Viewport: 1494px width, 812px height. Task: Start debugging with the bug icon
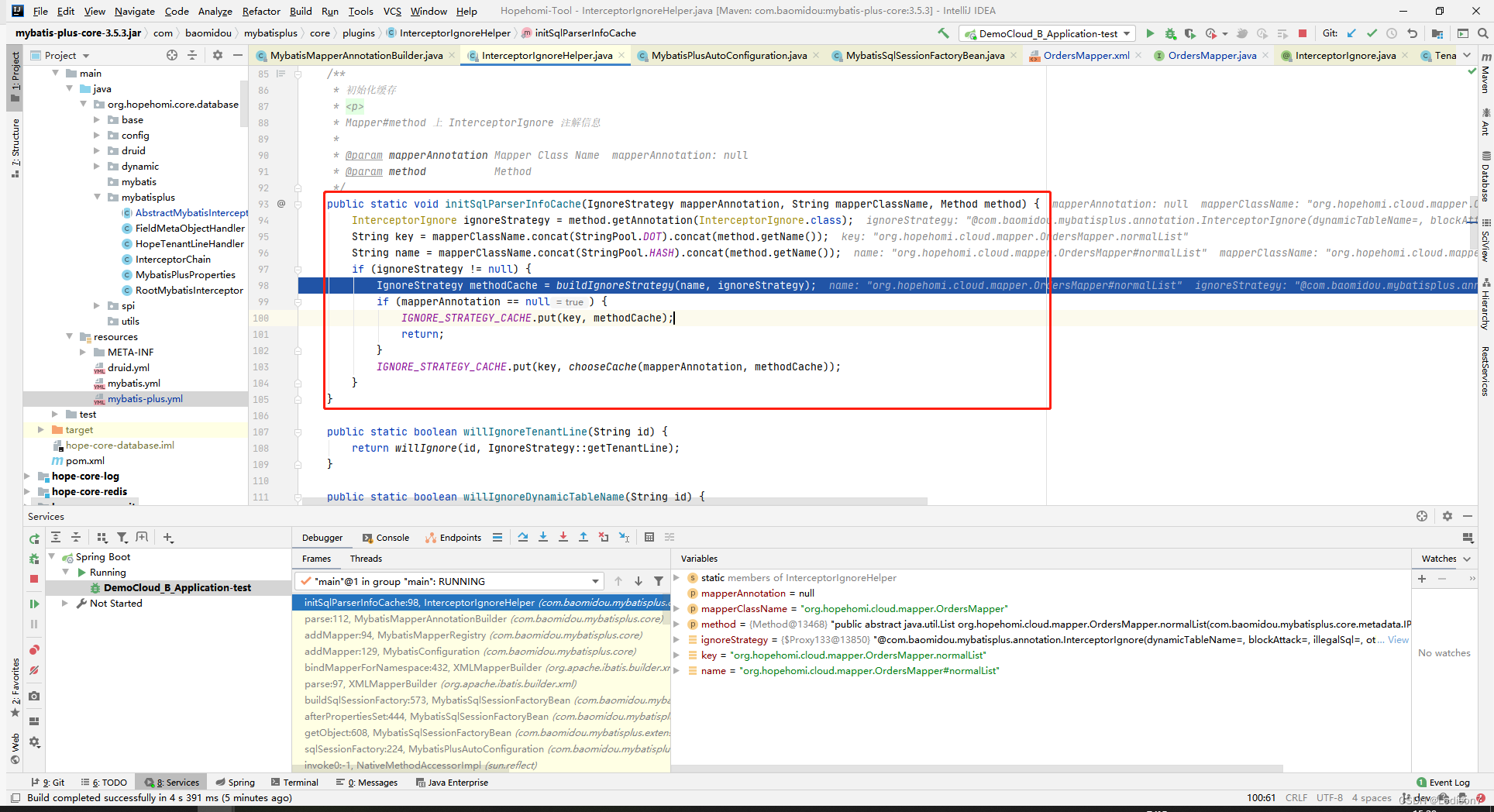pos(1170,33)
